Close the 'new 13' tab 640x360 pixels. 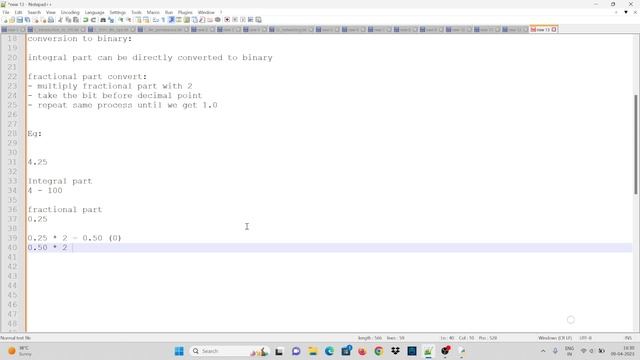pos(554,29)
